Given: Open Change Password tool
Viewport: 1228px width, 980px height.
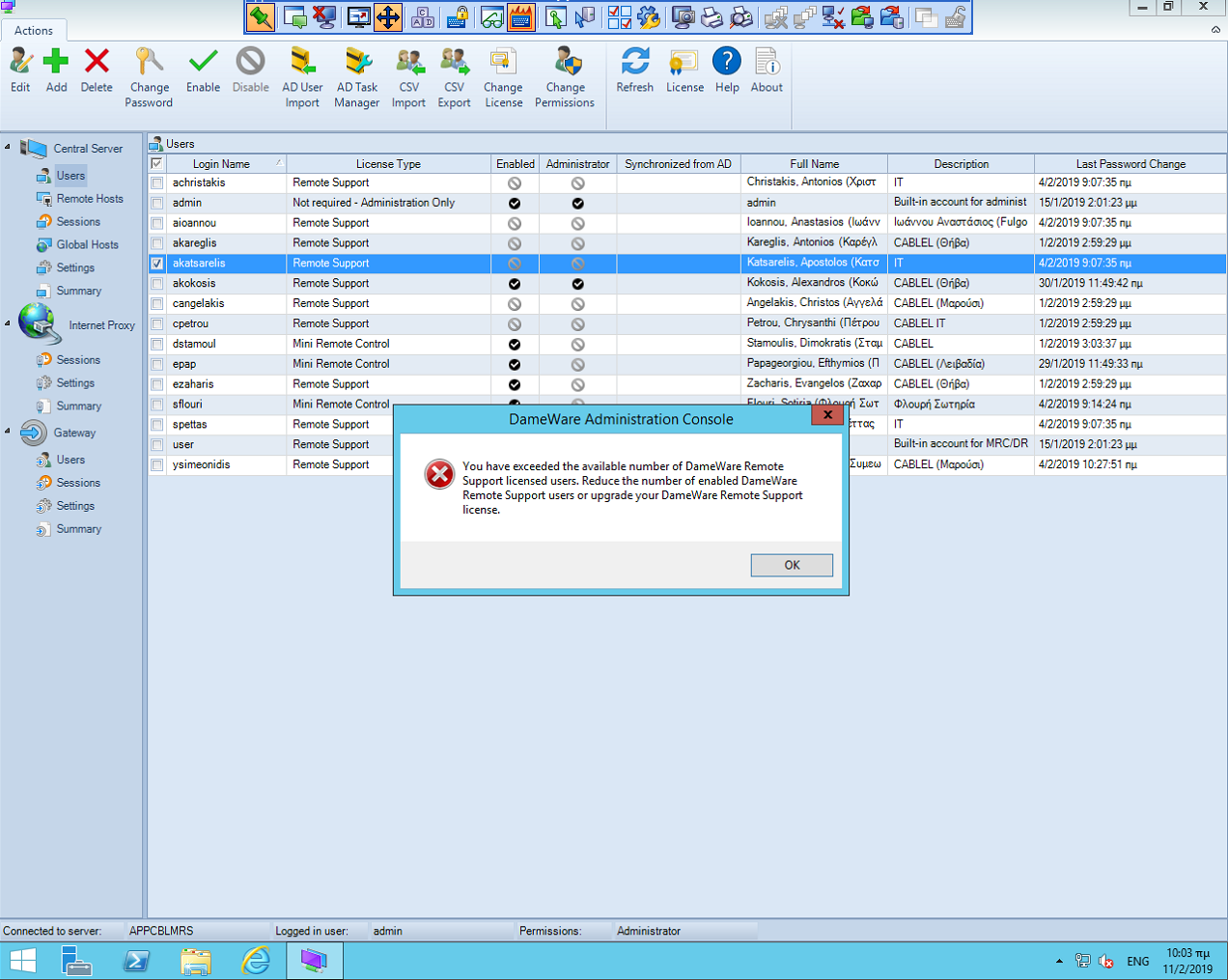Looking at the screenshot, I should [149, 78].
